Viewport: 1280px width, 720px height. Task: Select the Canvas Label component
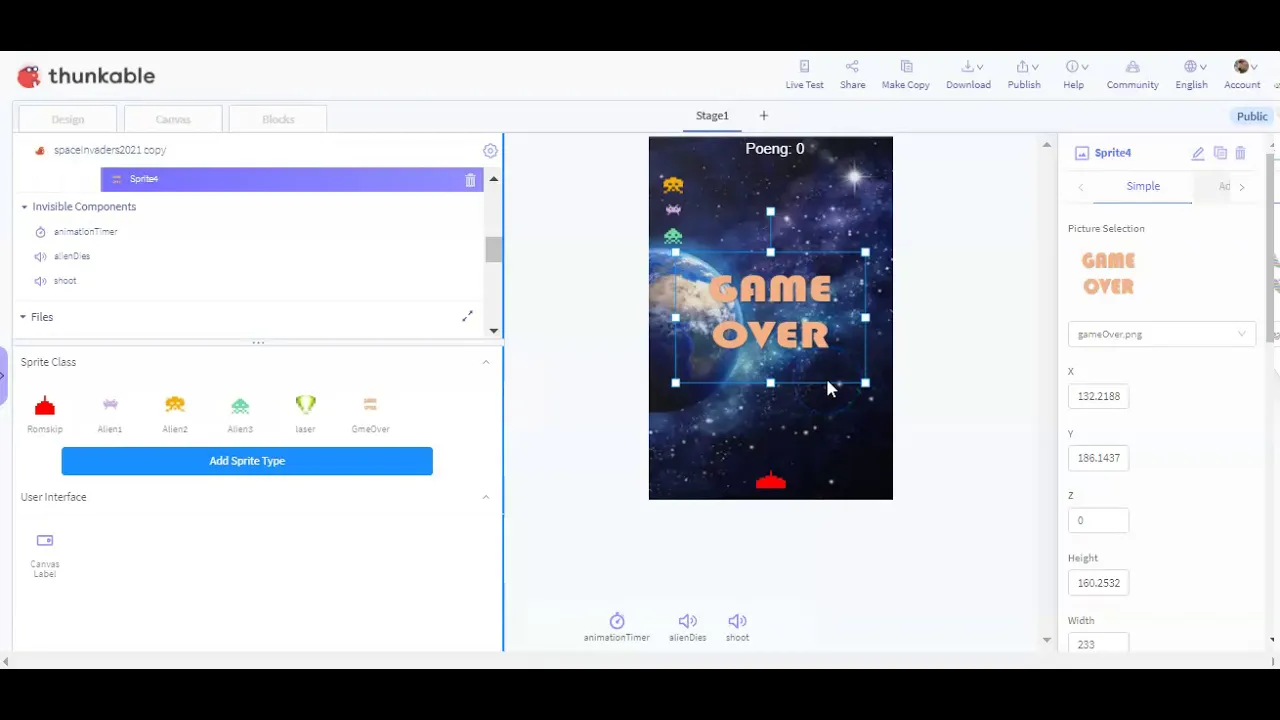coord(45,555)
